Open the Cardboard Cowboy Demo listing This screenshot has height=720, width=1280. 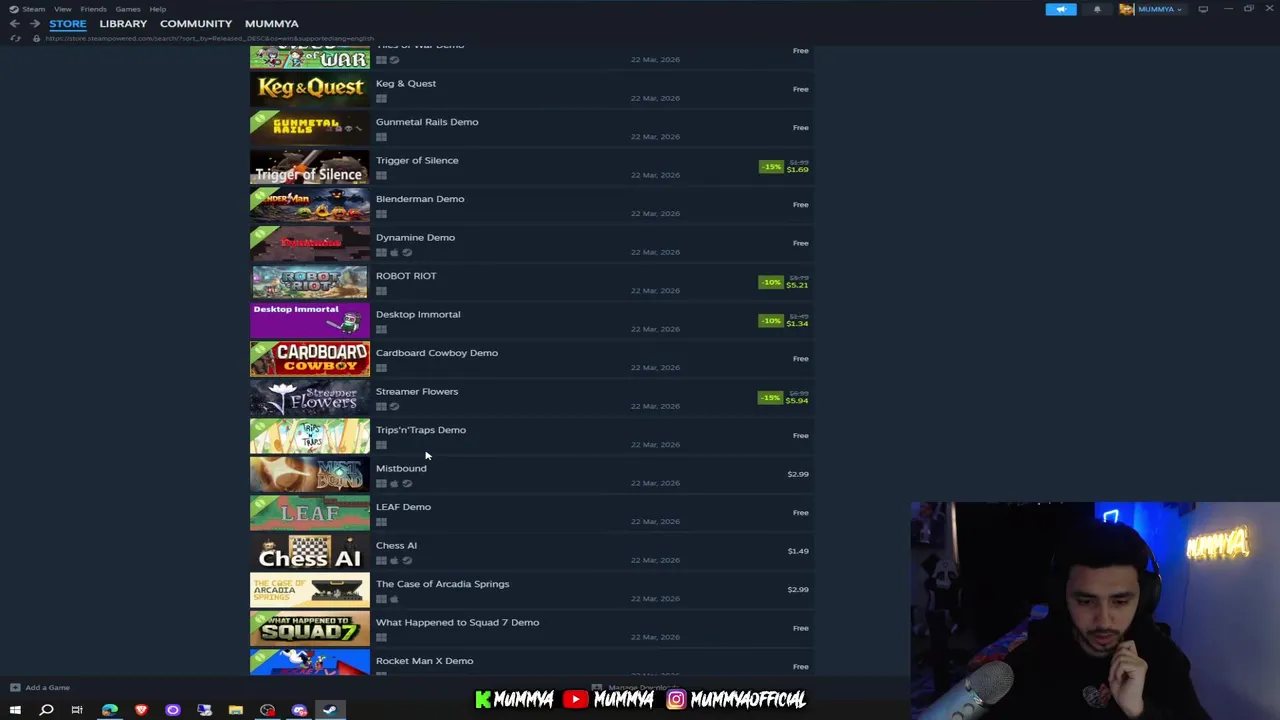point(531,358)
